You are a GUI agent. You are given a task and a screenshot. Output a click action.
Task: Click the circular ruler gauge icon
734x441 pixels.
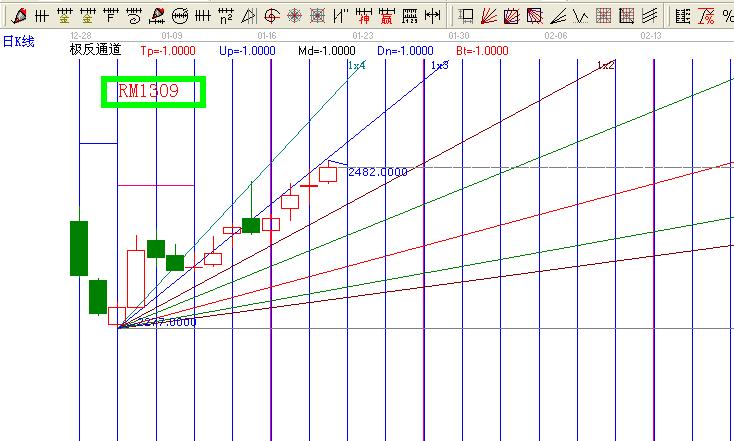coord(180,15)
